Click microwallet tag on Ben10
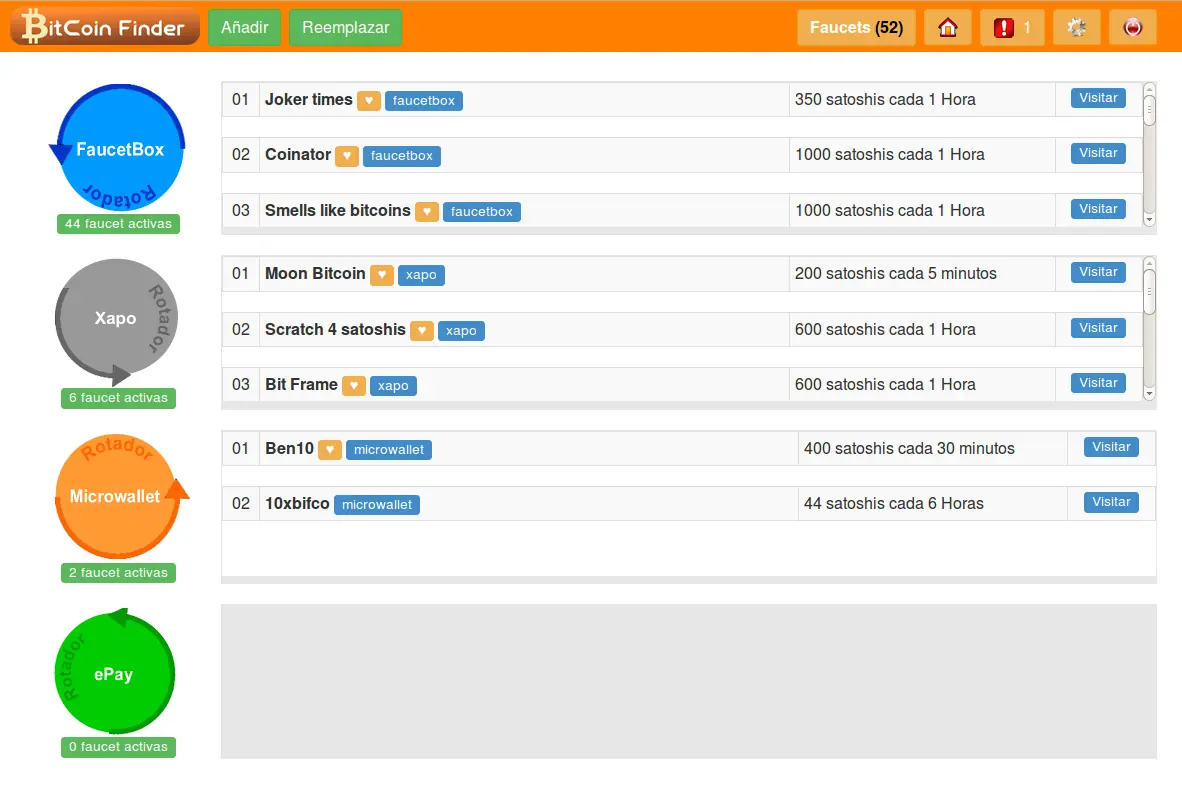Viewport: 1182px width, 788px height. (x=389, y=450)
